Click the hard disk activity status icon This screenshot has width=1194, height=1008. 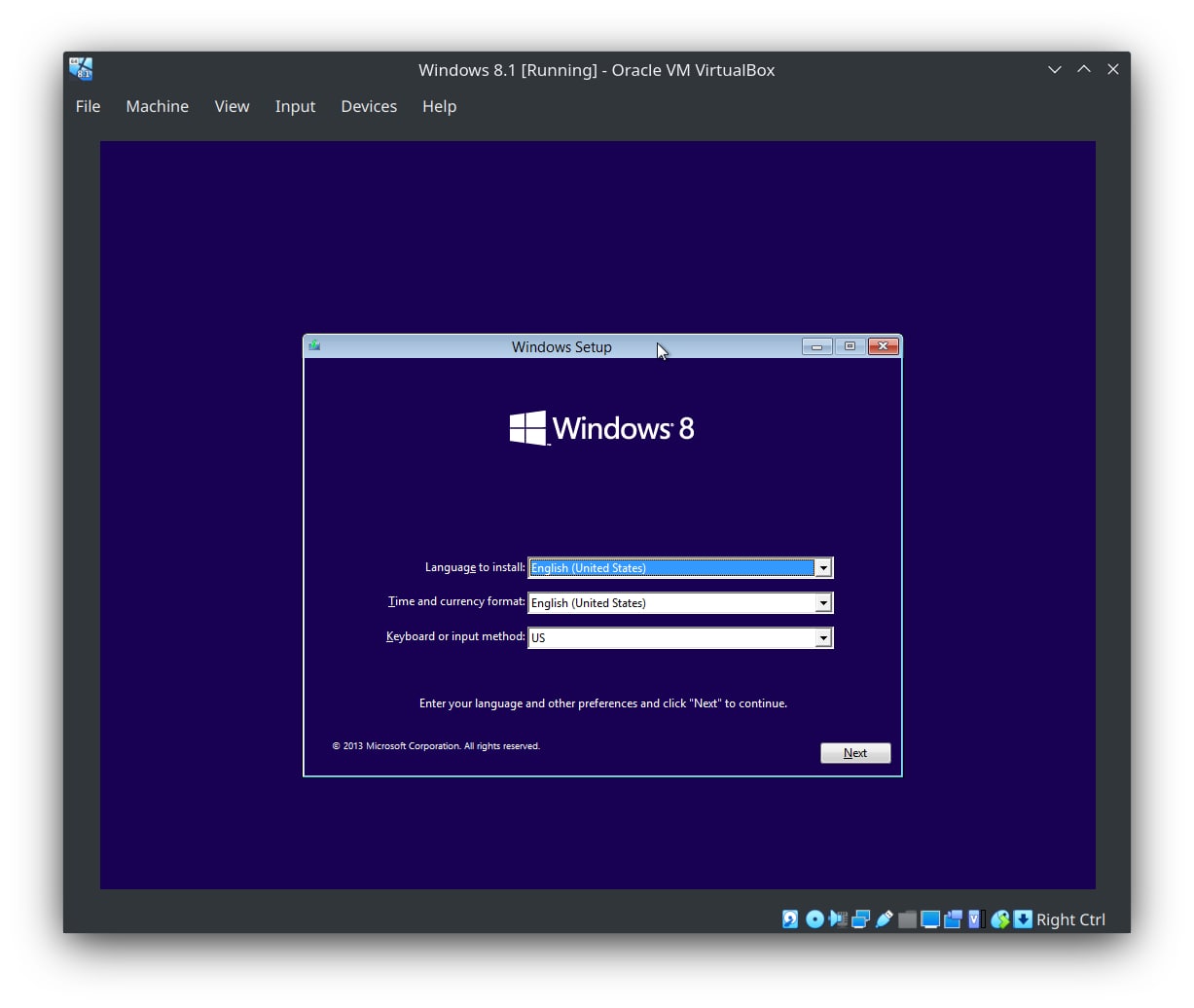(790, 919)
